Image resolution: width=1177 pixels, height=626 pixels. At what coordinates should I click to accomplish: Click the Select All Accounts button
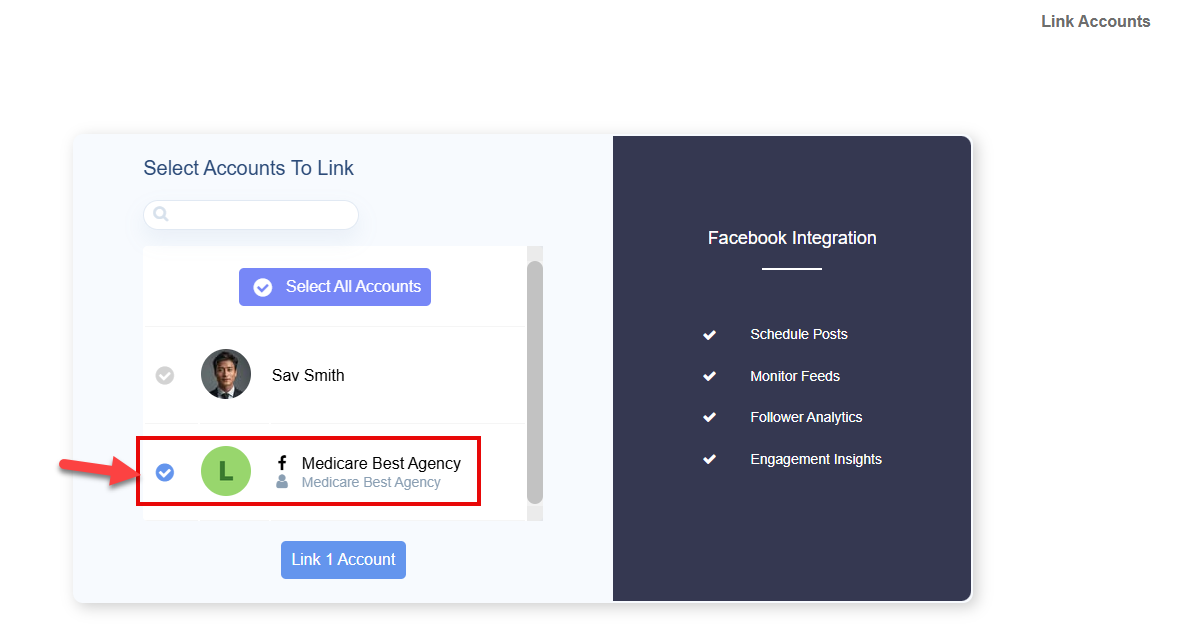(x=335, y=287)
